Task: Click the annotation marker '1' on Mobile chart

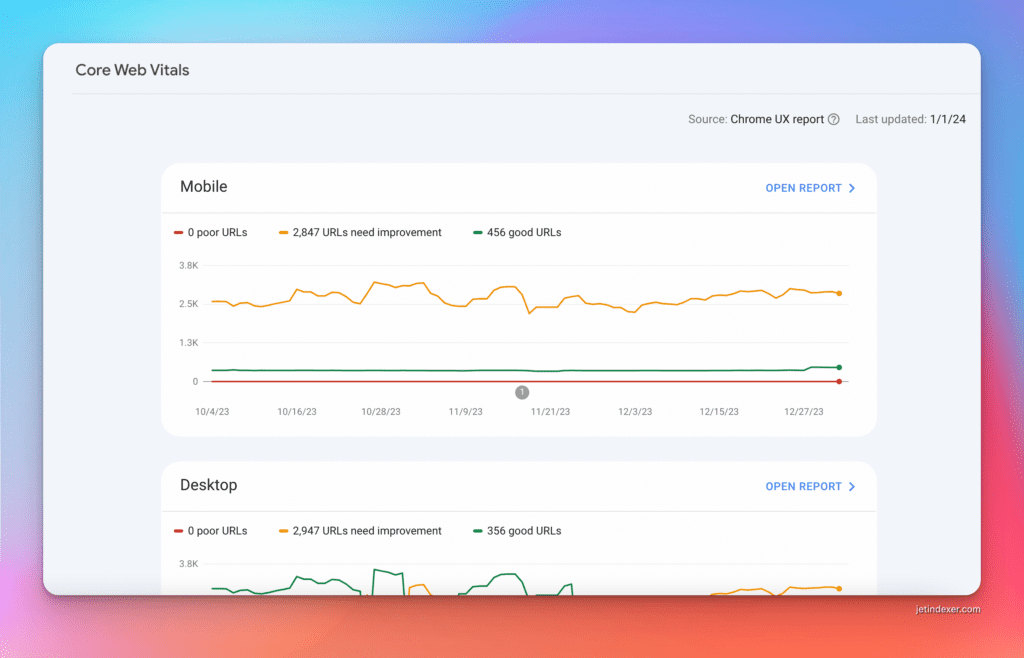Action: coord(522,393)
